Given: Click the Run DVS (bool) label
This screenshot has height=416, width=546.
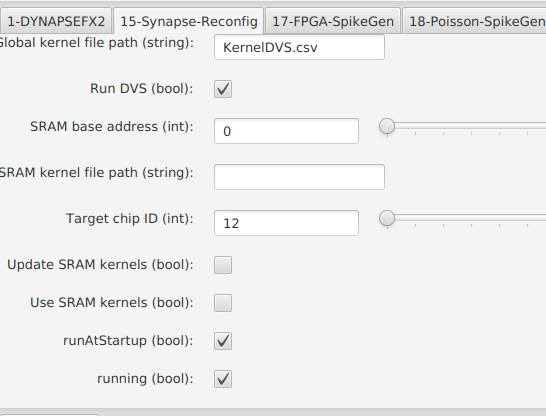Looking at the screenshot, I should 142,89.
